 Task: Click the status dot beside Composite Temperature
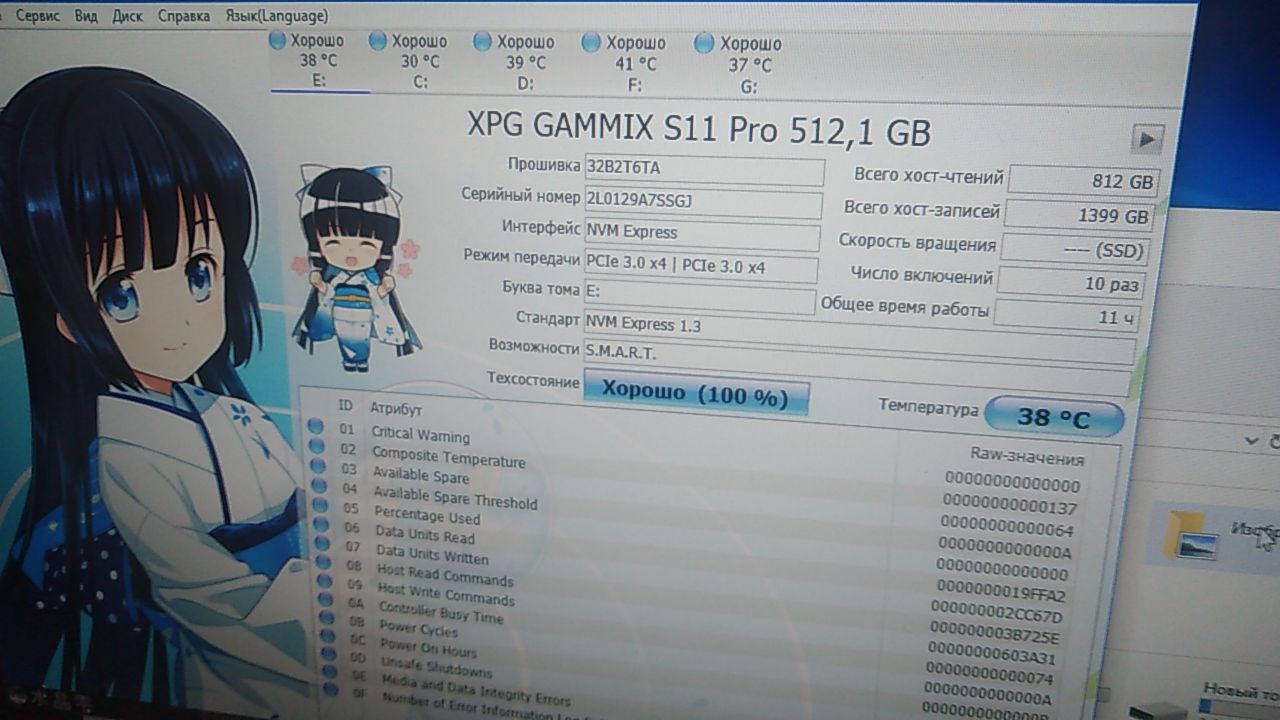(x=316, y=447)
